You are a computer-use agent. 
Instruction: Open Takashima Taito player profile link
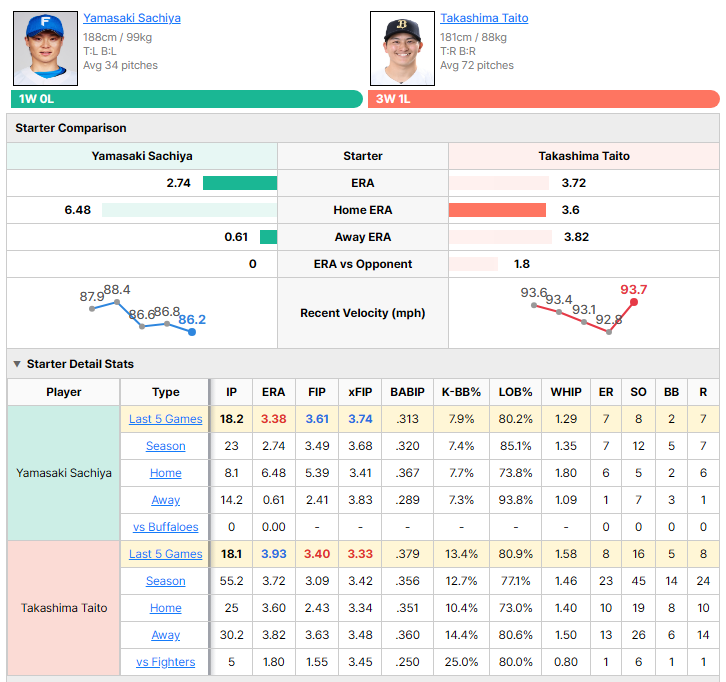click(x=484, y=18)
